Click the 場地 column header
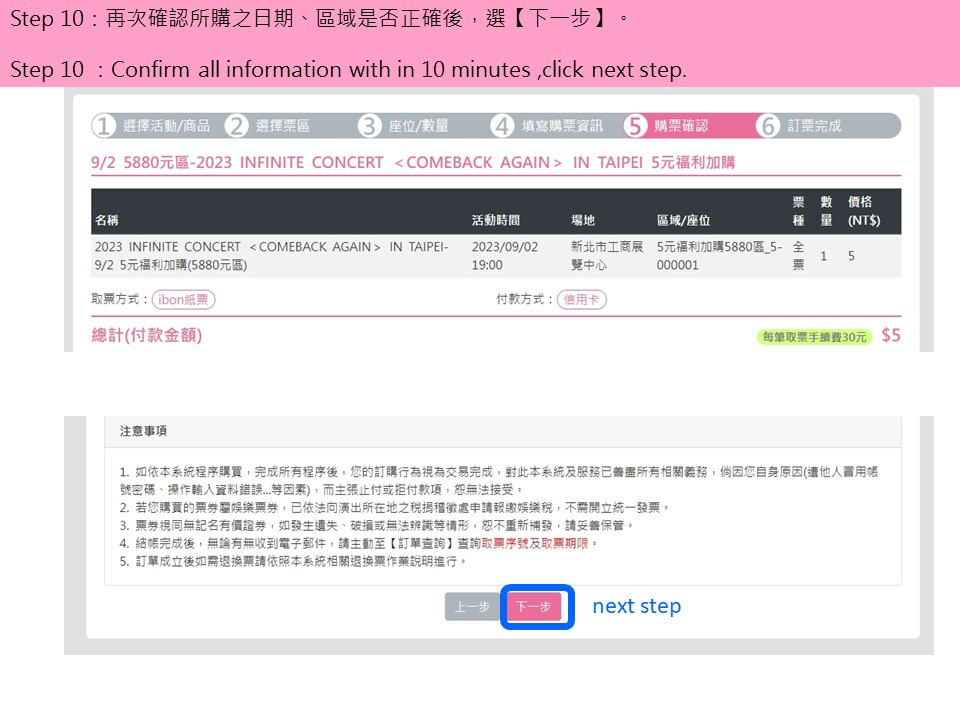Image resolution: width=960 pixels, height=720 pixels. (583, 220)
